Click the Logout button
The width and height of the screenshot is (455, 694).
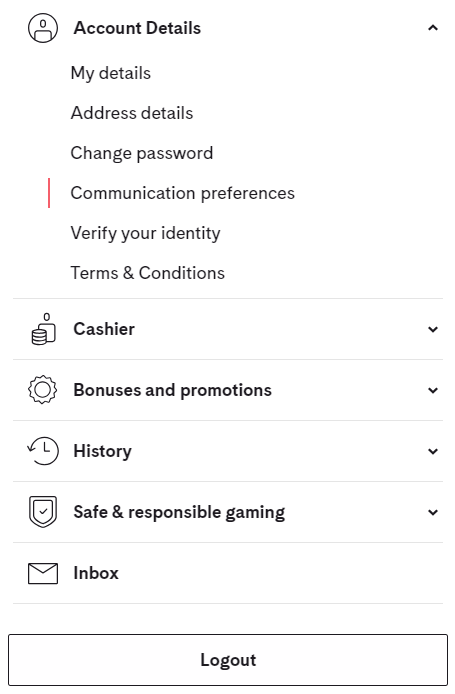(228, 660)
